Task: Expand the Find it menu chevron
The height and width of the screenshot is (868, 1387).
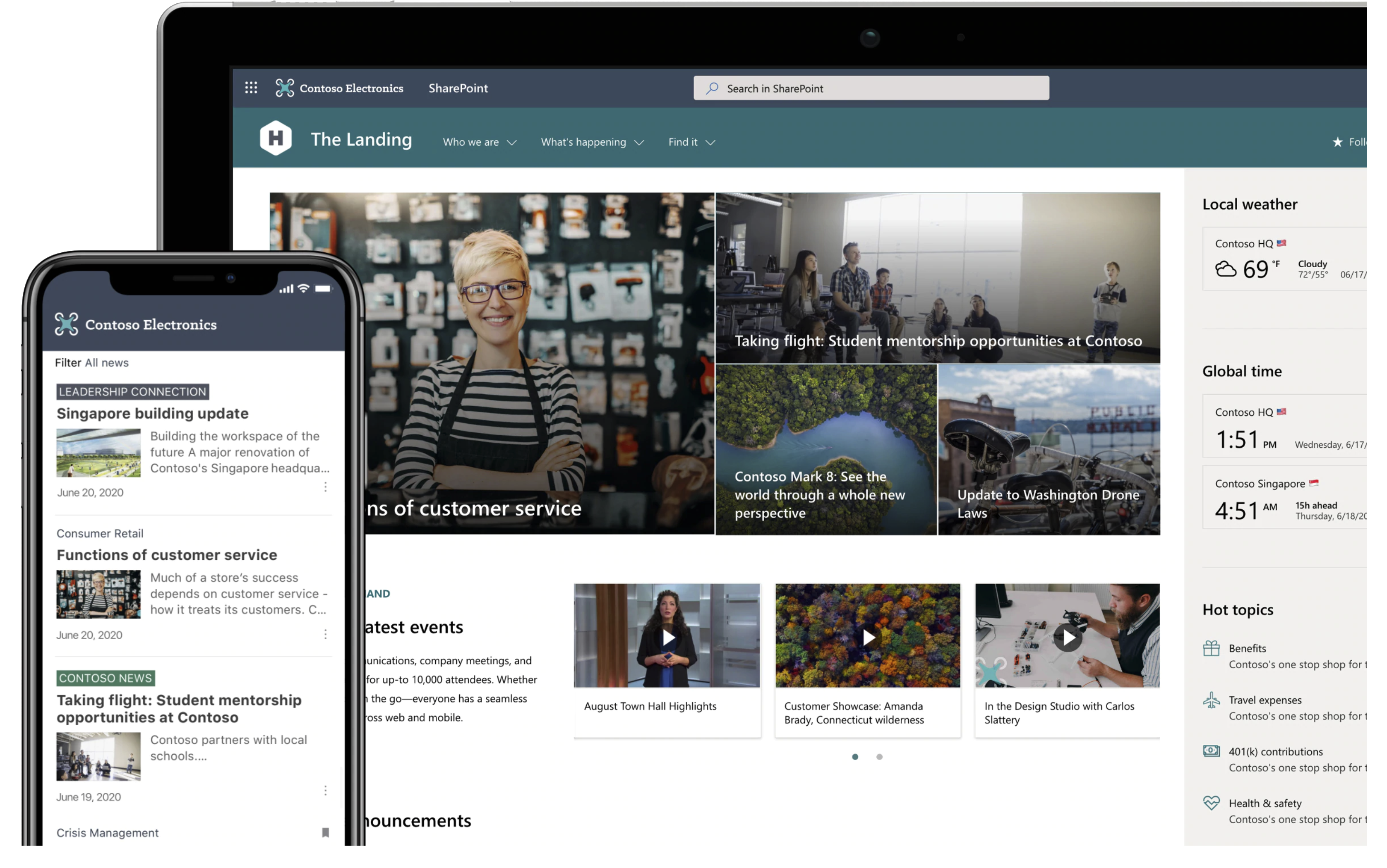Action: point(710,142)
